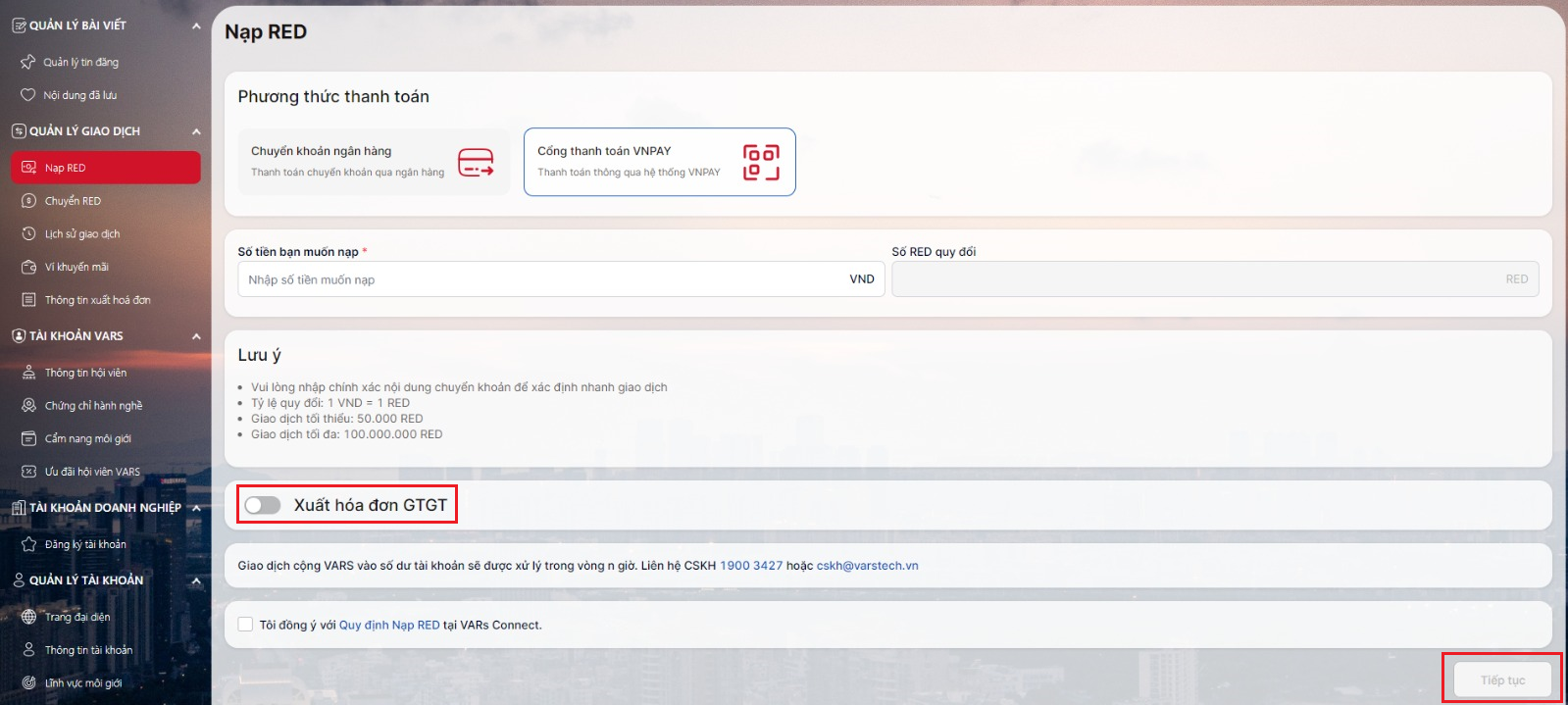Click the pin icon beside Quản lý tin đăng
The width and height of the screenshot is (1568, 705).
point(27,62)
